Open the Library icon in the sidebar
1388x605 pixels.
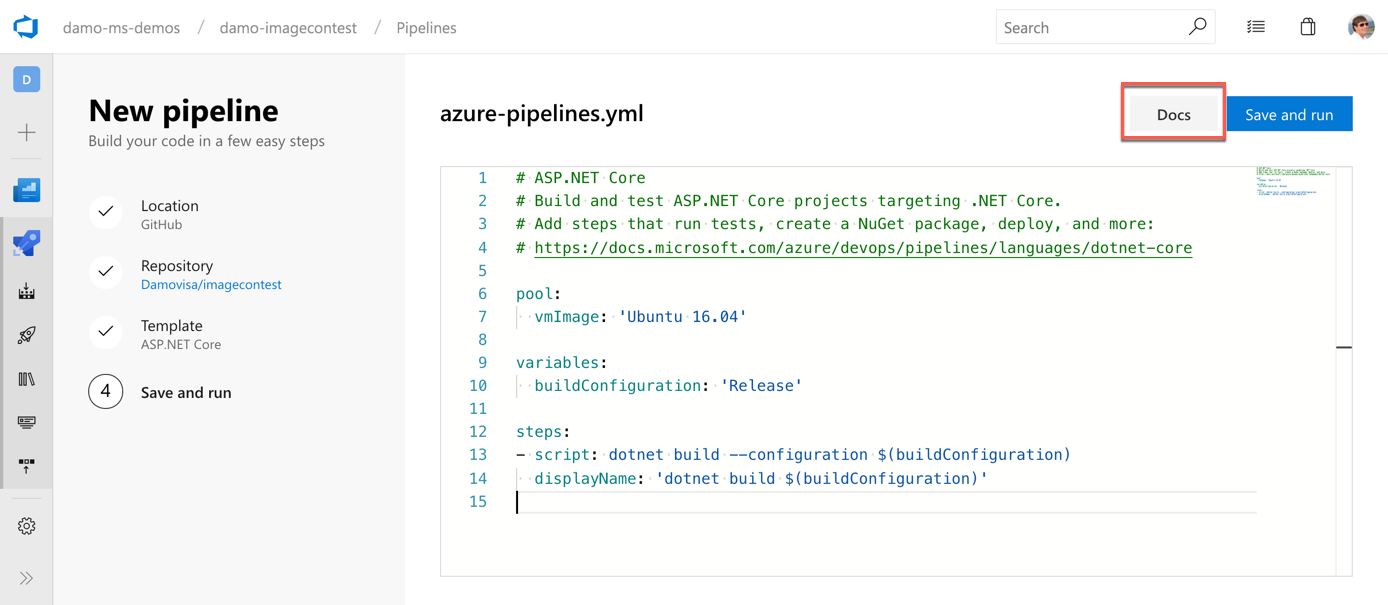[26, 379]
